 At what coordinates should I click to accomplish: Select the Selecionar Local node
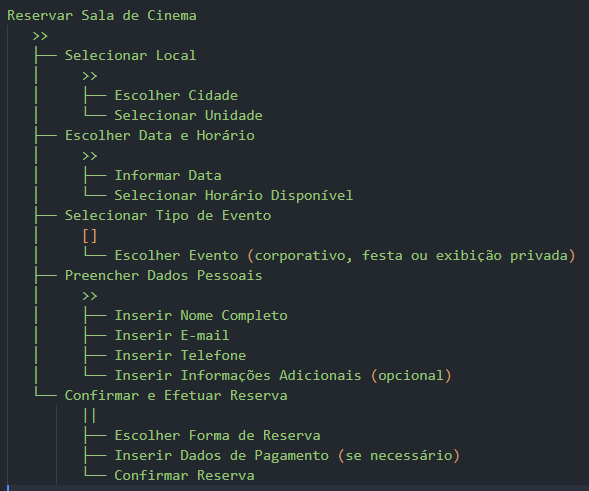130,56
